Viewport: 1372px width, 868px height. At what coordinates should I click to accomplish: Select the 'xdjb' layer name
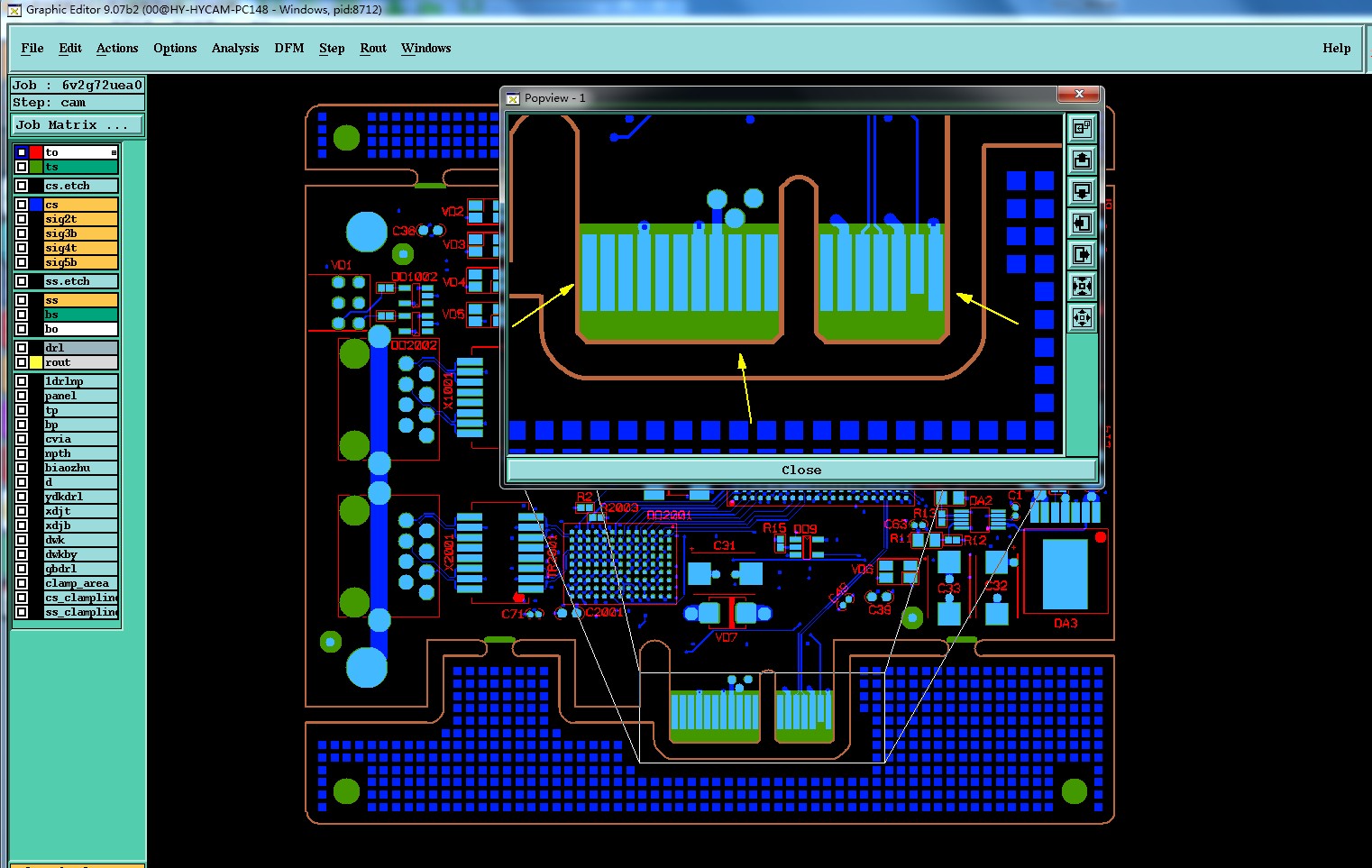coord(81,525)
